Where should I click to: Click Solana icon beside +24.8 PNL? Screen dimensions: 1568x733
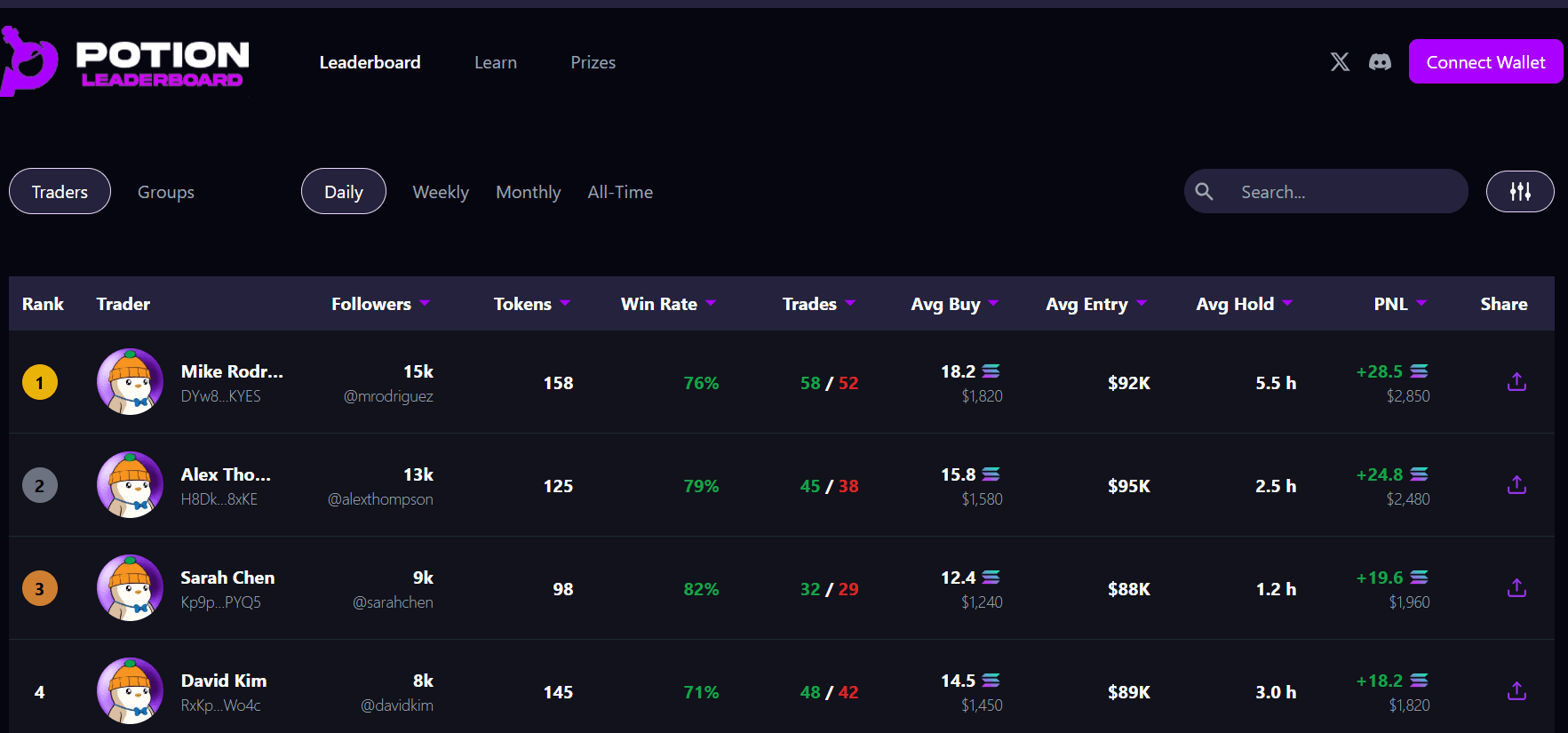pyautogui.click(x=1420, y=474)
